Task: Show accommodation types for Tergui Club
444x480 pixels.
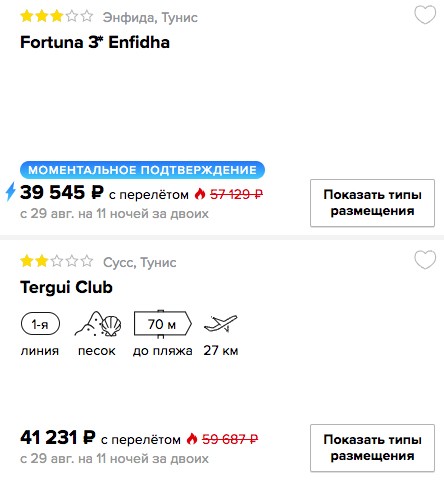Action: coord(372,448)
